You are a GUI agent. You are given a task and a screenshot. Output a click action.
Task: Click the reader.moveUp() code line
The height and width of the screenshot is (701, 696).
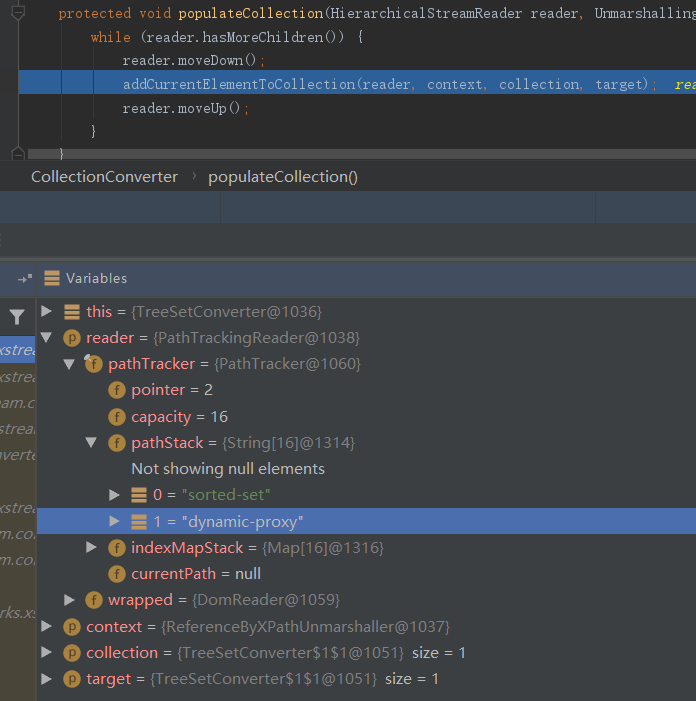point(186,108)
